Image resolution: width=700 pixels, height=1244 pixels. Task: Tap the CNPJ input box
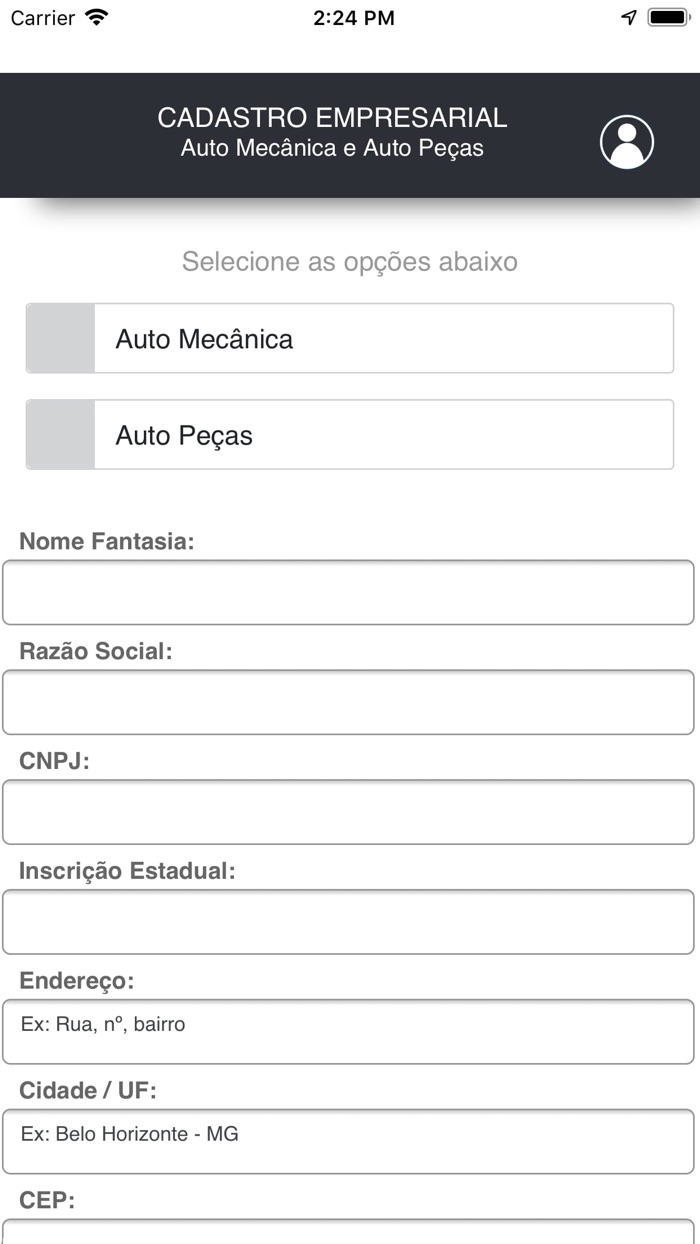[x=350, y=812]
